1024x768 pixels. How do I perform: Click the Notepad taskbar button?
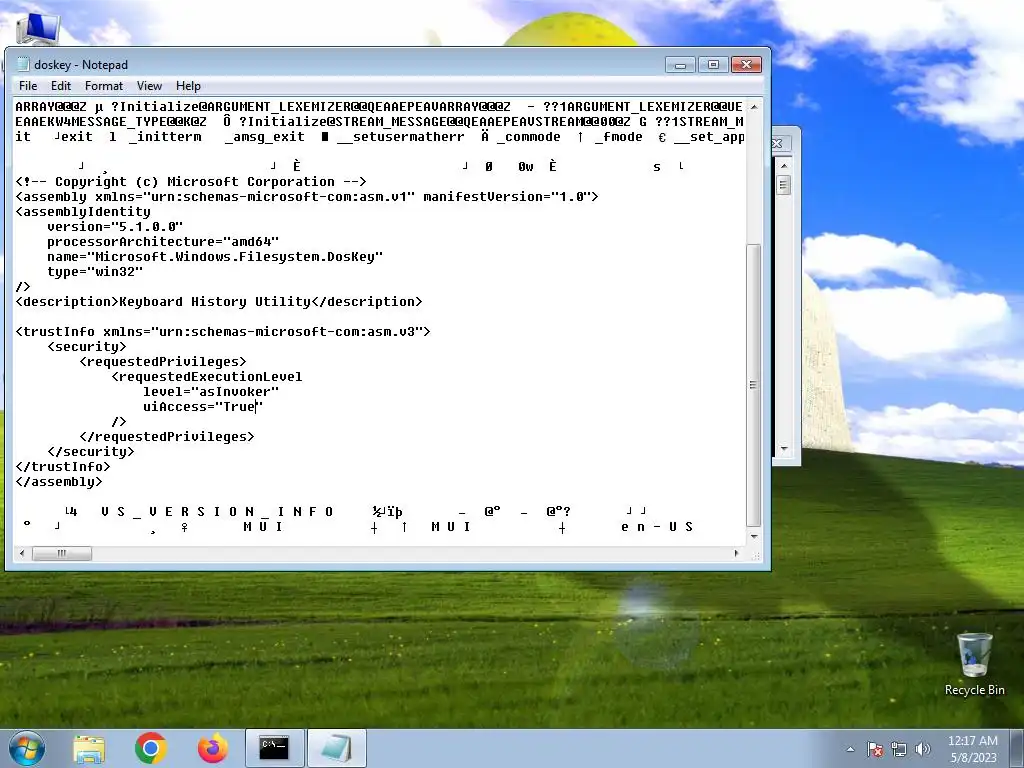336,748
